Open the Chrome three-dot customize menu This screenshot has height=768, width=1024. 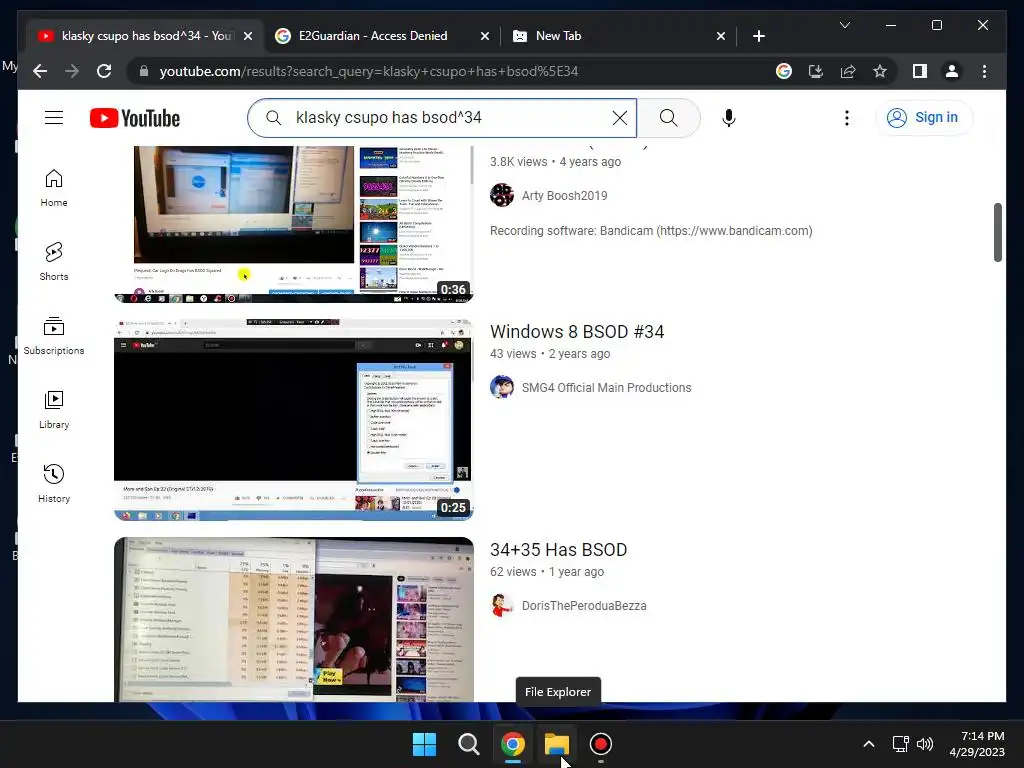click(x=984, y=71)
